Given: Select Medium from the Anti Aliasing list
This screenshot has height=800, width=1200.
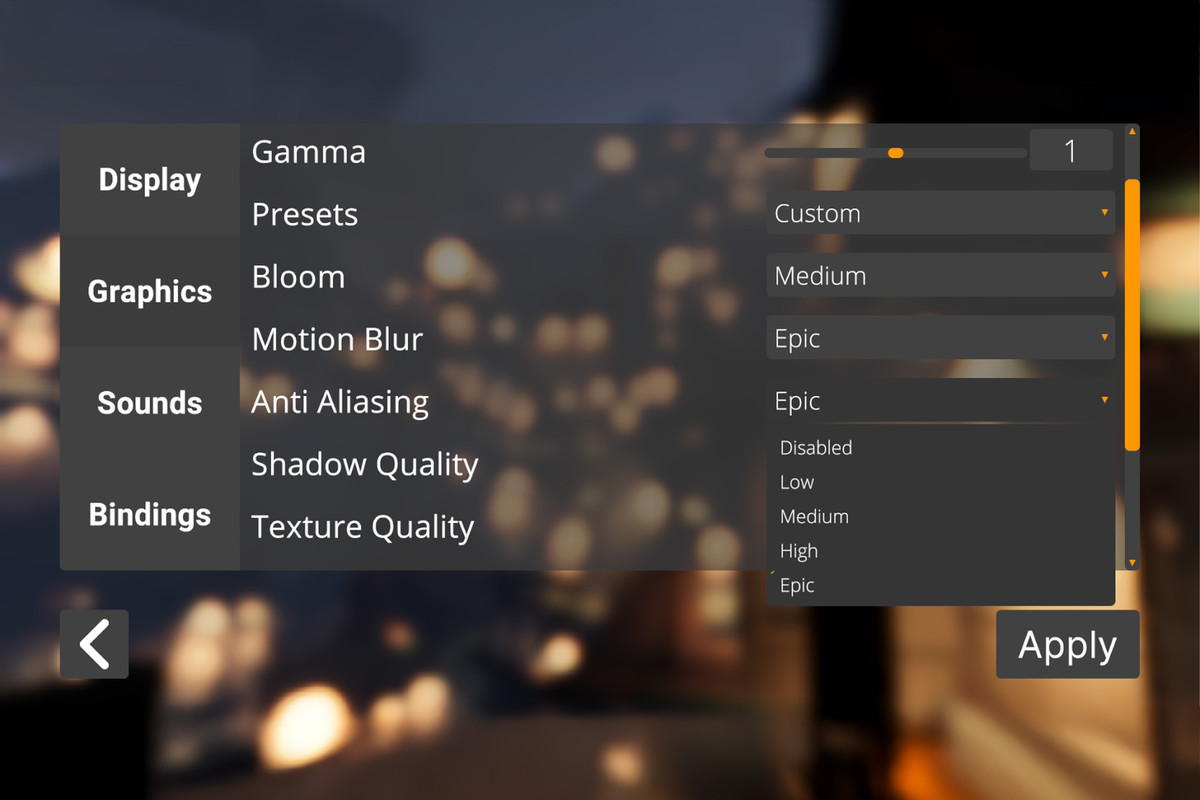Looking at the screenshot, I should [813, 516].
